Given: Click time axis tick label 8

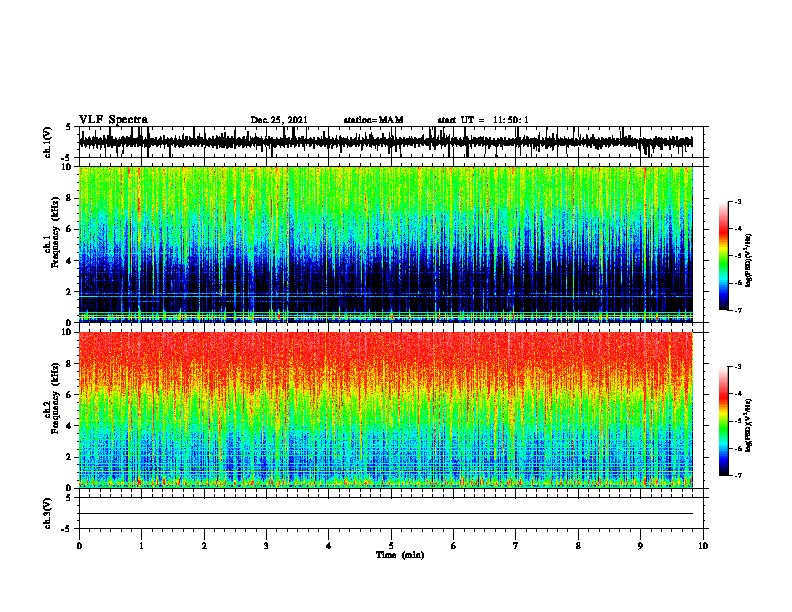Looking at the screenshot, I should (578, 546).
